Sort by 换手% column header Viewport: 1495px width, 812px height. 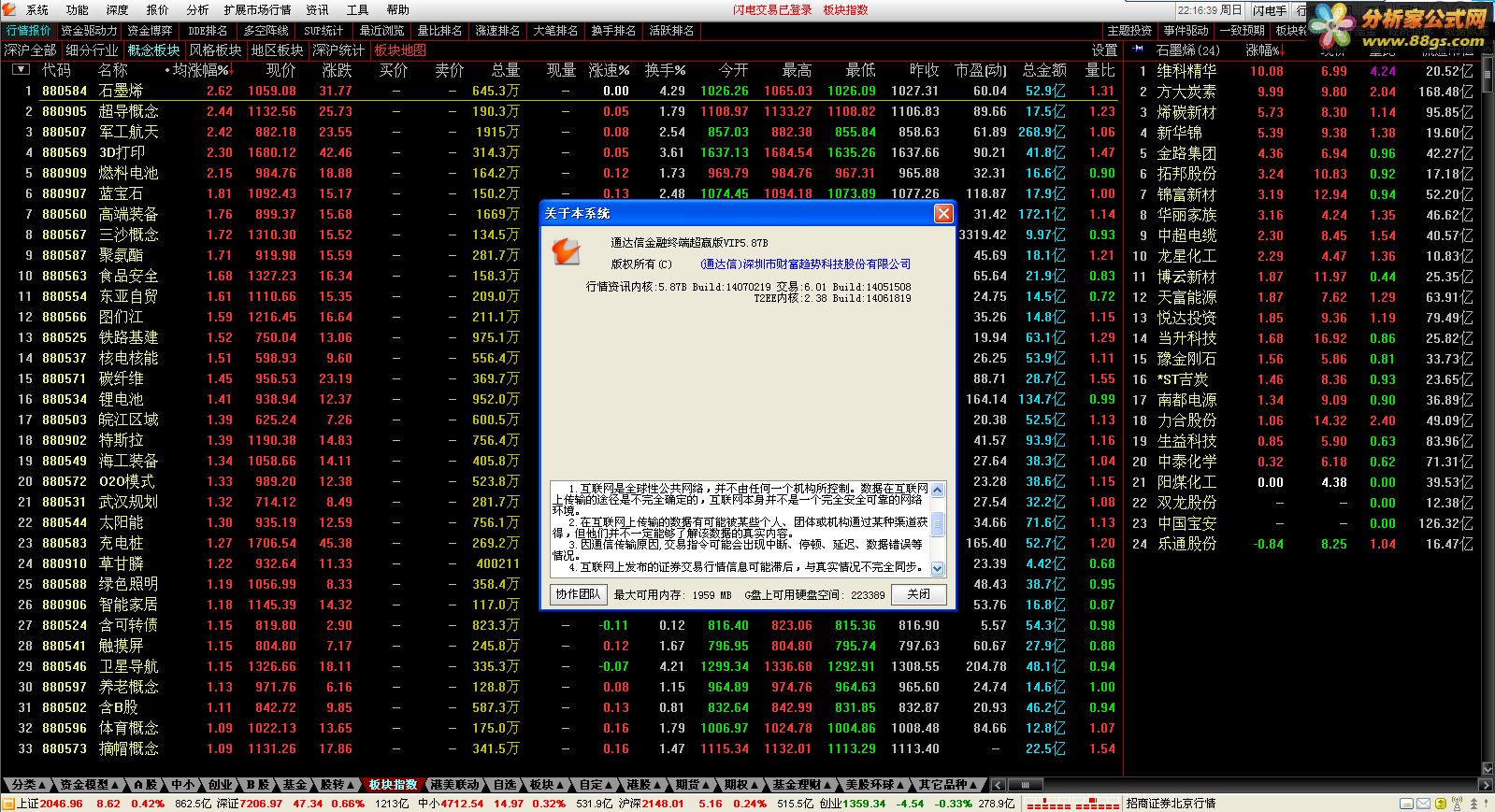click(665, 70)
